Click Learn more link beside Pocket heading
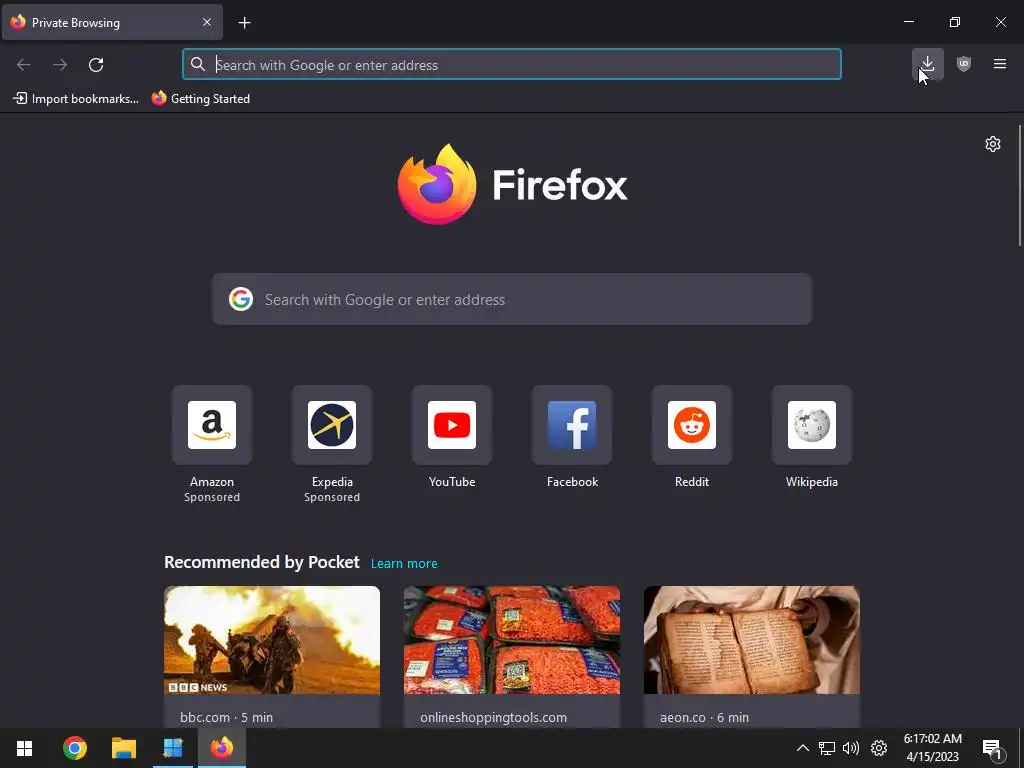The width and height of the screenshot is (1024, 768). point(404,564)
